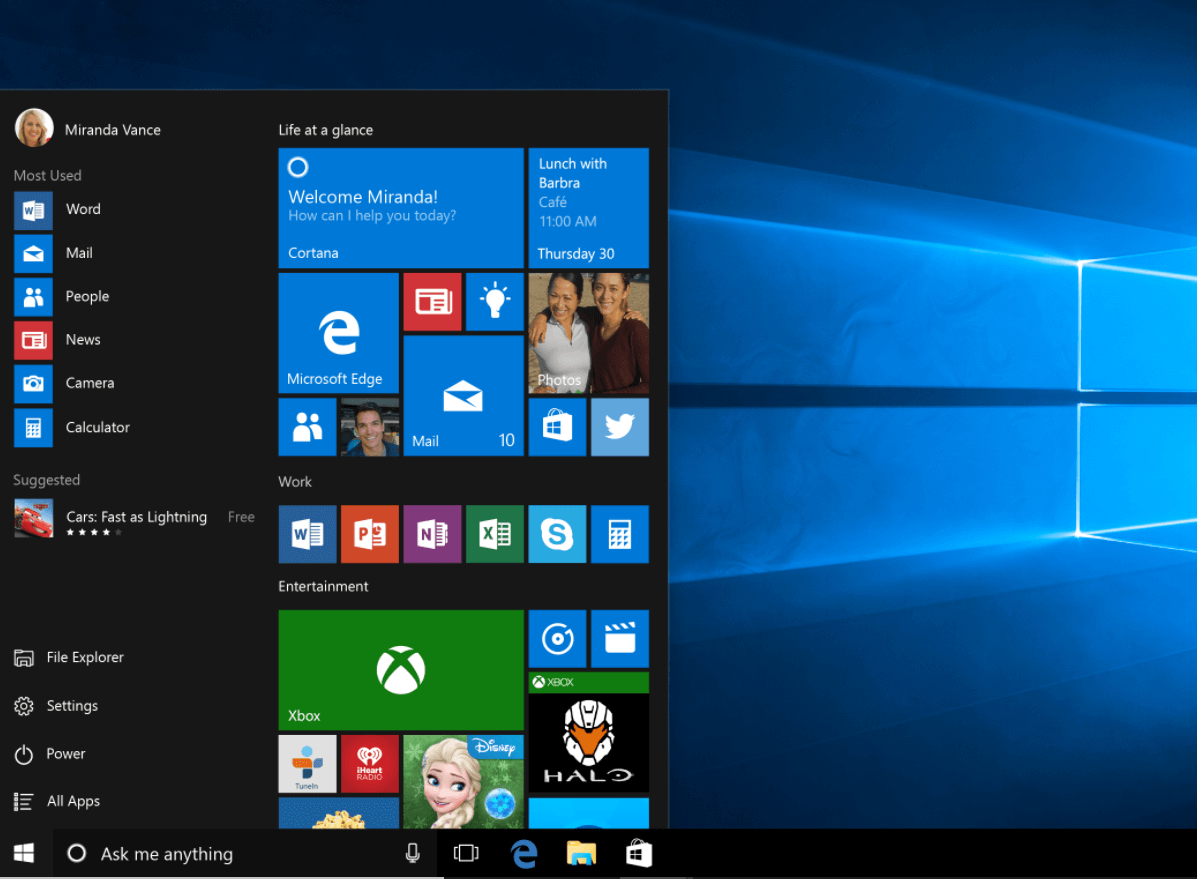The image size is (1197, 879).
Task: Open the Microsoft Edge tile
Action: point(338,332)
